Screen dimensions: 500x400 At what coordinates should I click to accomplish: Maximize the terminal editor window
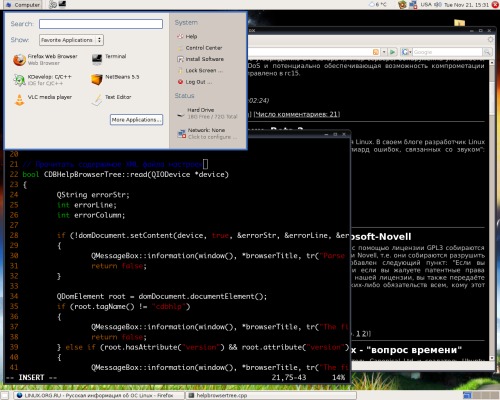coord(335,134)
